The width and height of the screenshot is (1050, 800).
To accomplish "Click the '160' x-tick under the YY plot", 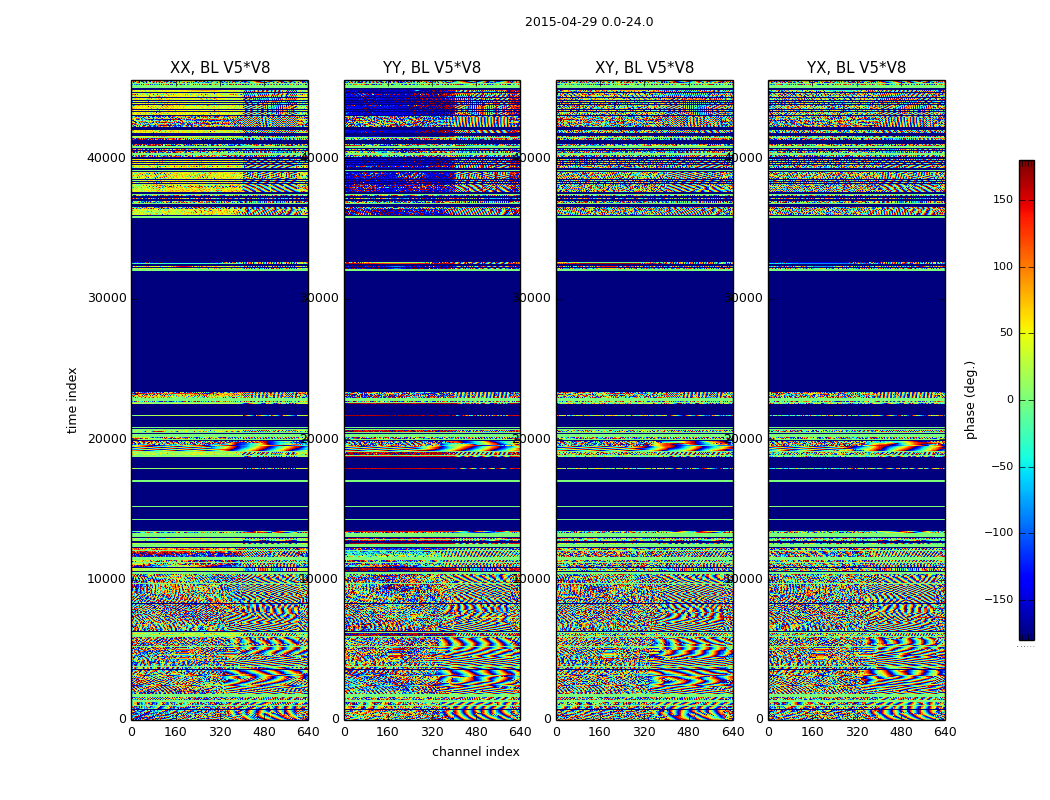I will [x=388, y=732].
